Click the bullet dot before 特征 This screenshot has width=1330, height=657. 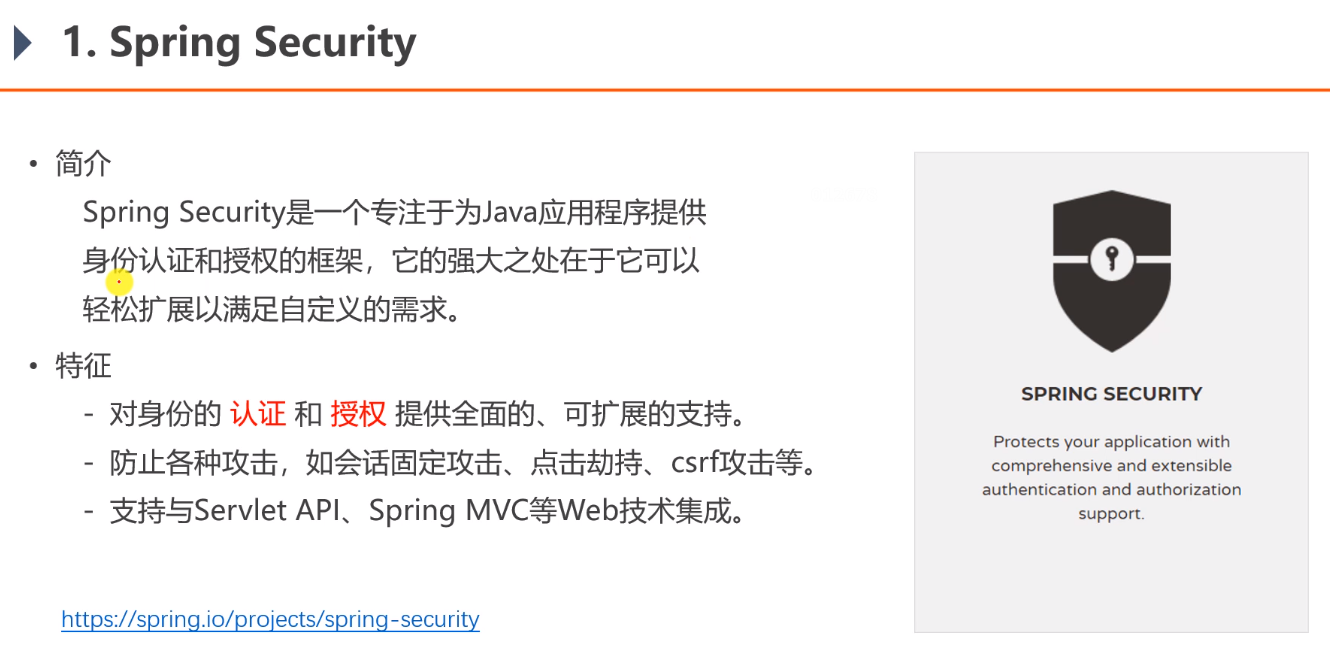pos(33,366)
